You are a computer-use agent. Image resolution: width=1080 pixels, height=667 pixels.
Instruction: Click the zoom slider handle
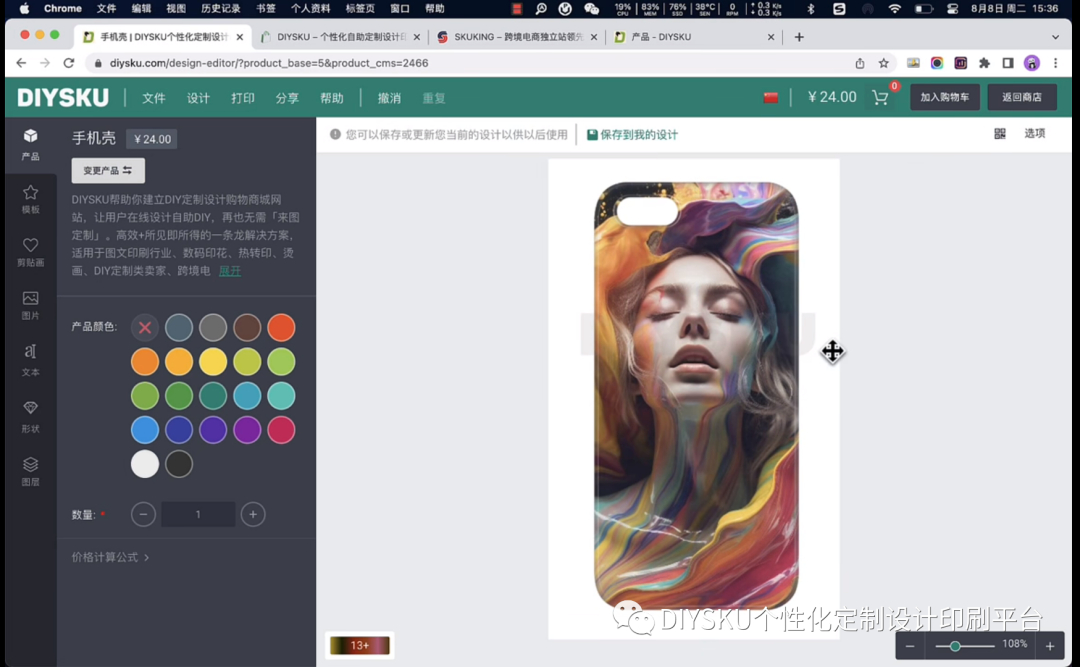pos(955,646)
